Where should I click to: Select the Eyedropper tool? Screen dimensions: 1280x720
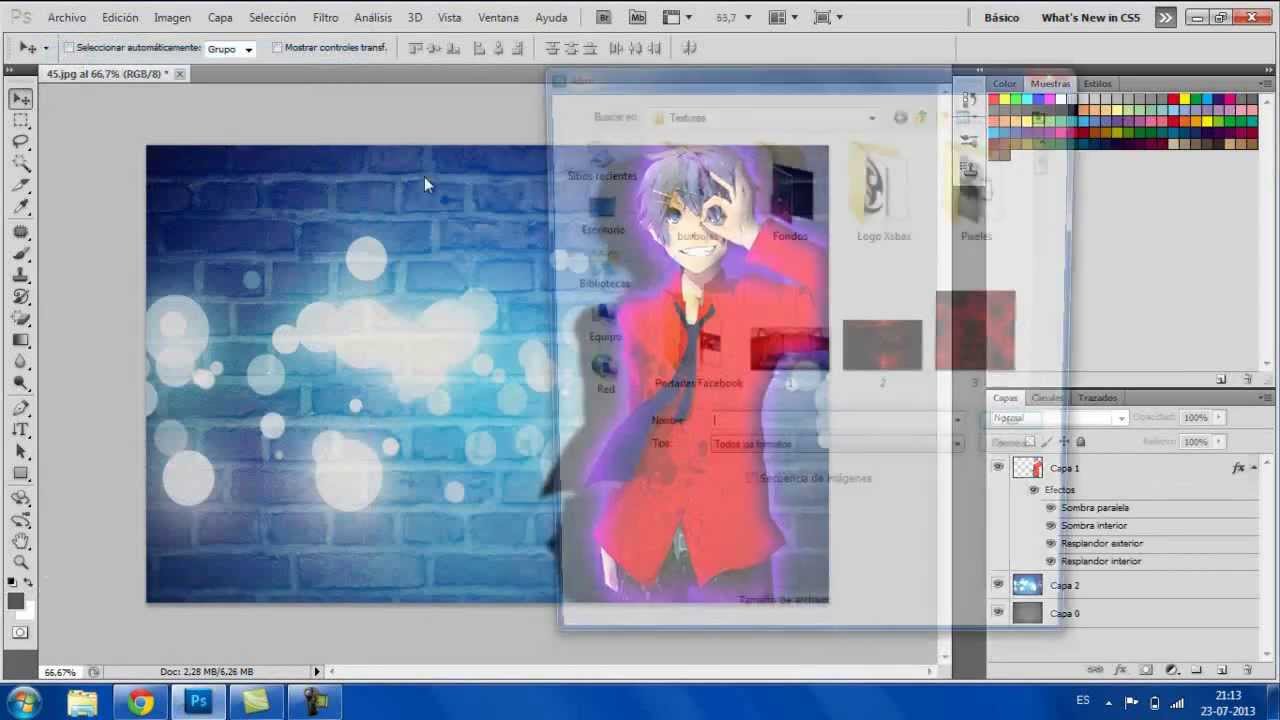[x=21, y=208]
